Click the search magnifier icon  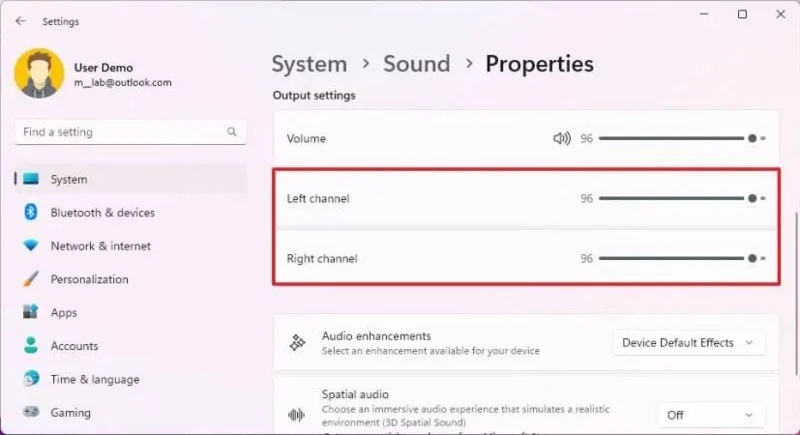tap(232, 132)
